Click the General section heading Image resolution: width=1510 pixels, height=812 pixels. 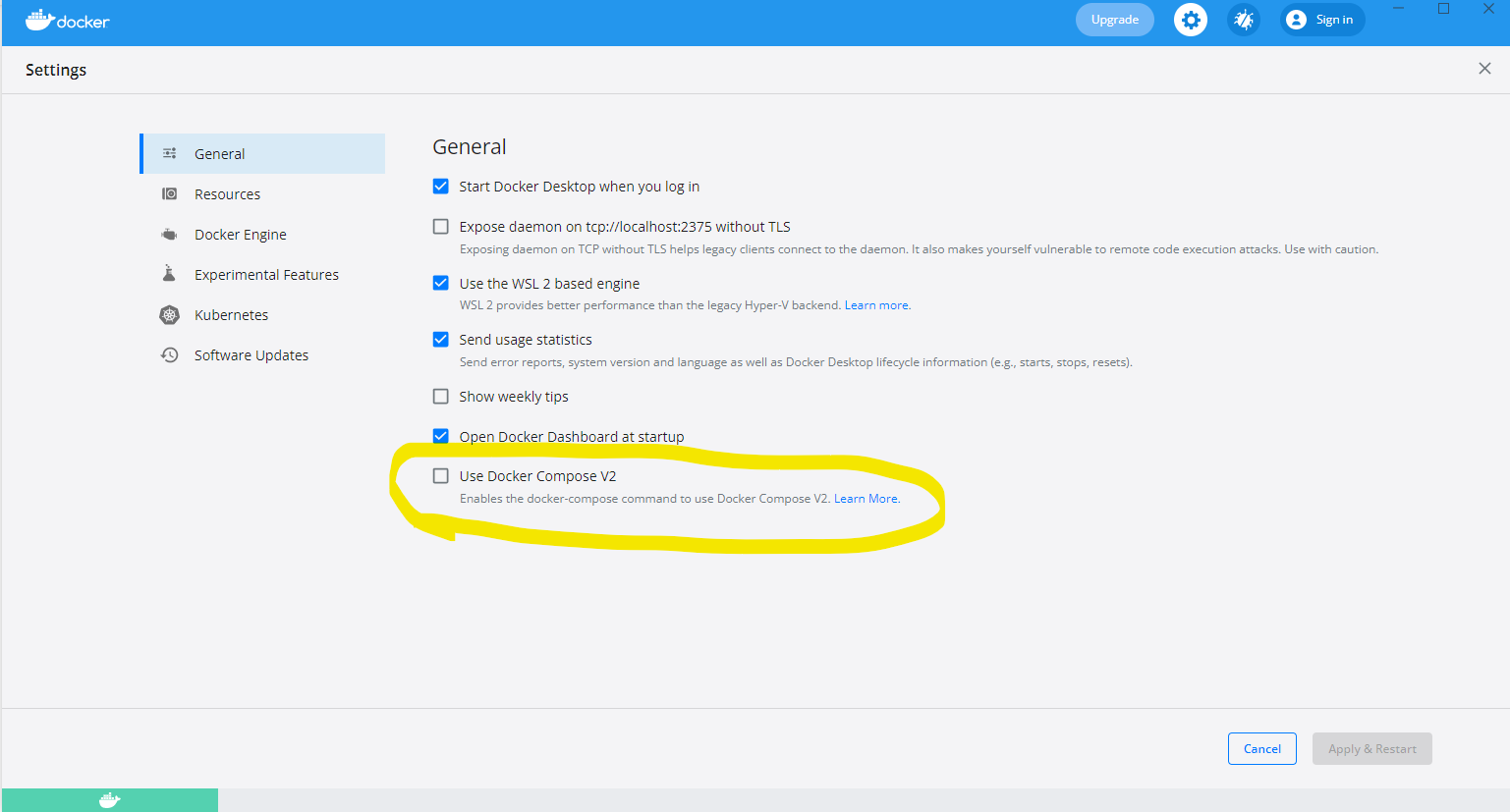coord(470,146)
